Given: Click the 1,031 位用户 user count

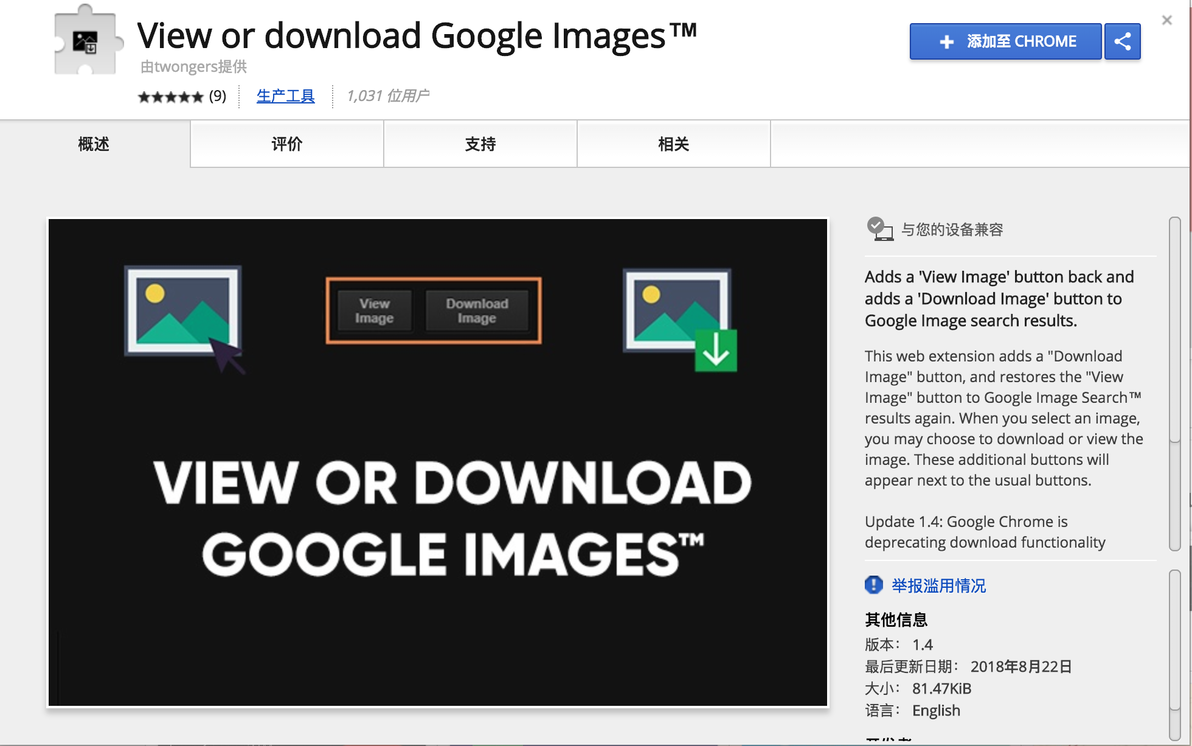Looking at the screenshot, I should pyautogui.click(x=388, y=96).
